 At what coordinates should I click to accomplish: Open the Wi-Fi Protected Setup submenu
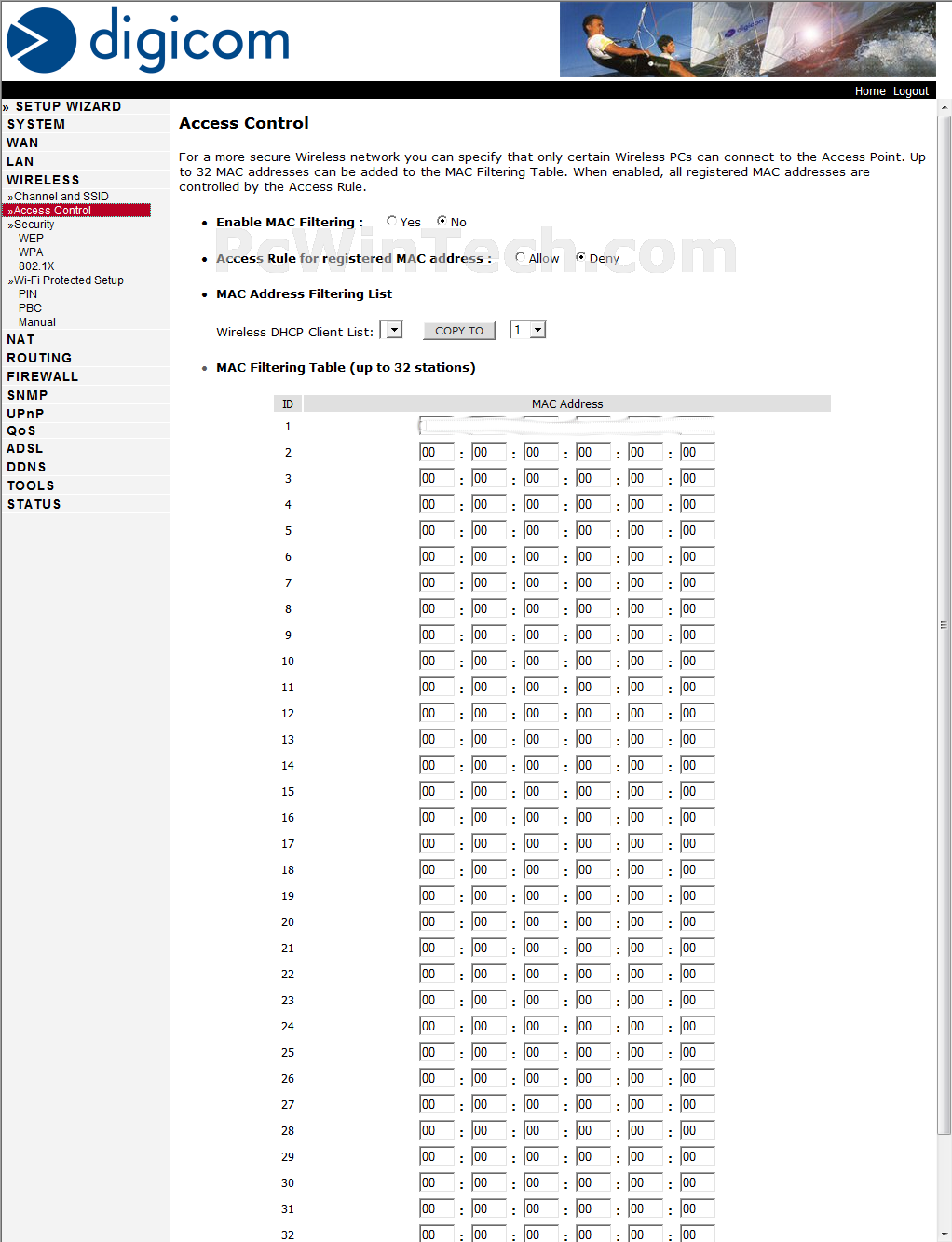click(x=68, y=280)
